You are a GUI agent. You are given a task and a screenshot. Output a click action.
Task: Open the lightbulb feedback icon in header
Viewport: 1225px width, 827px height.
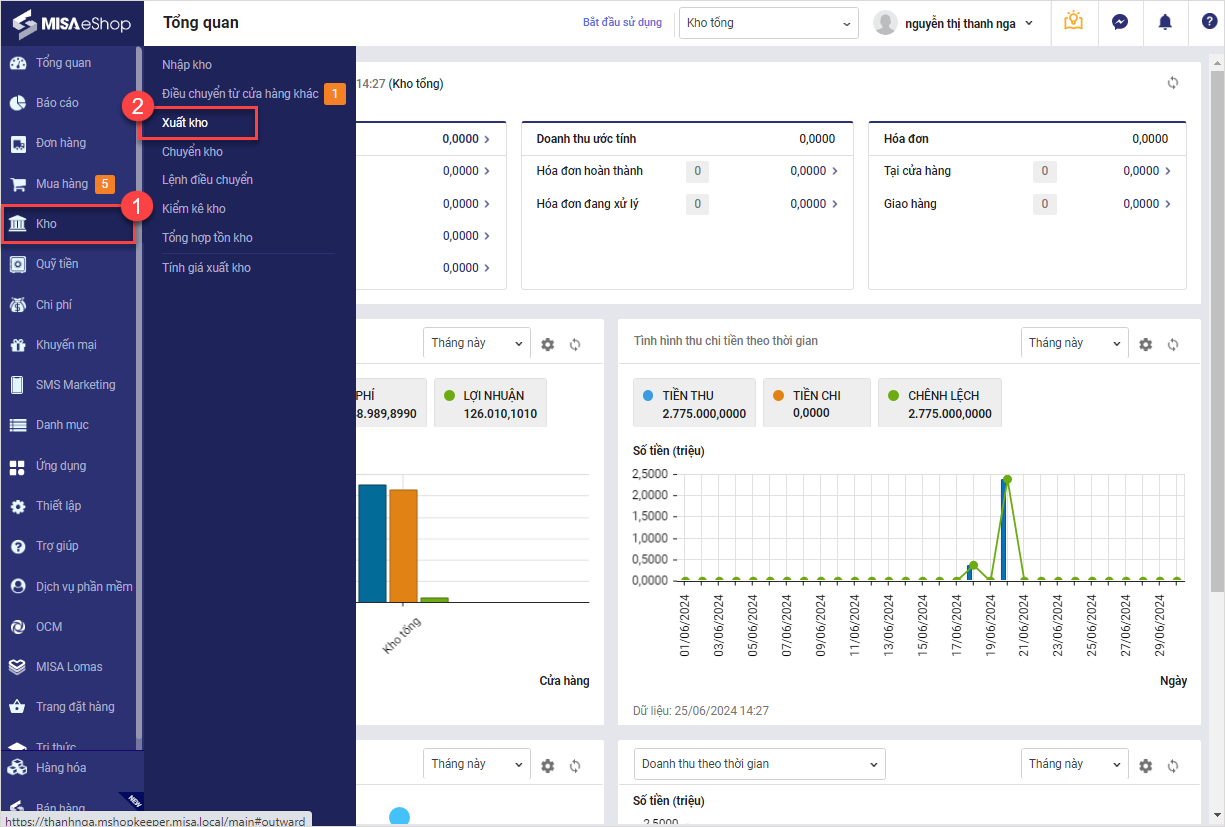tap(1074, 22)
